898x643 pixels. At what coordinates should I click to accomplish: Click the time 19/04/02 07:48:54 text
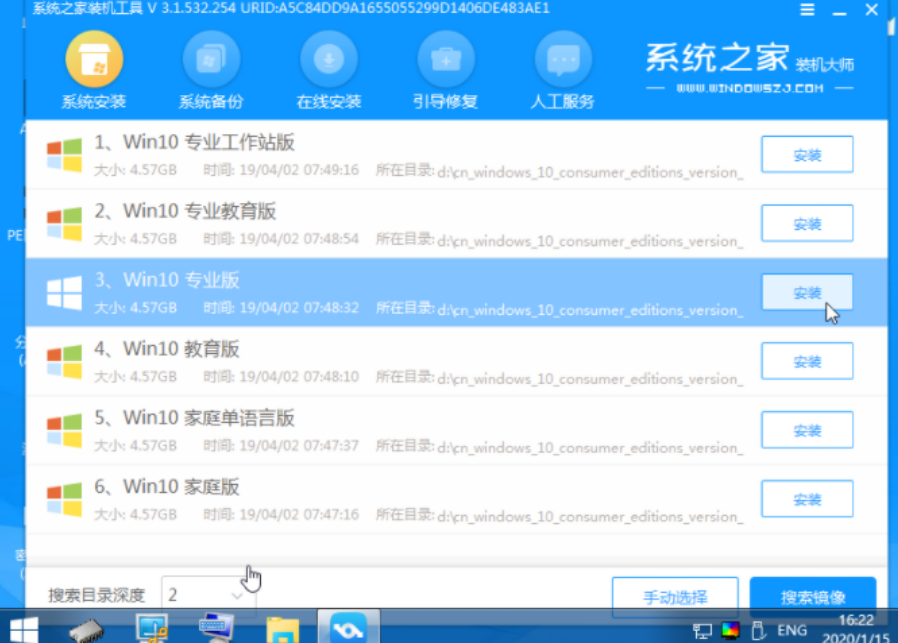point(298,239)
